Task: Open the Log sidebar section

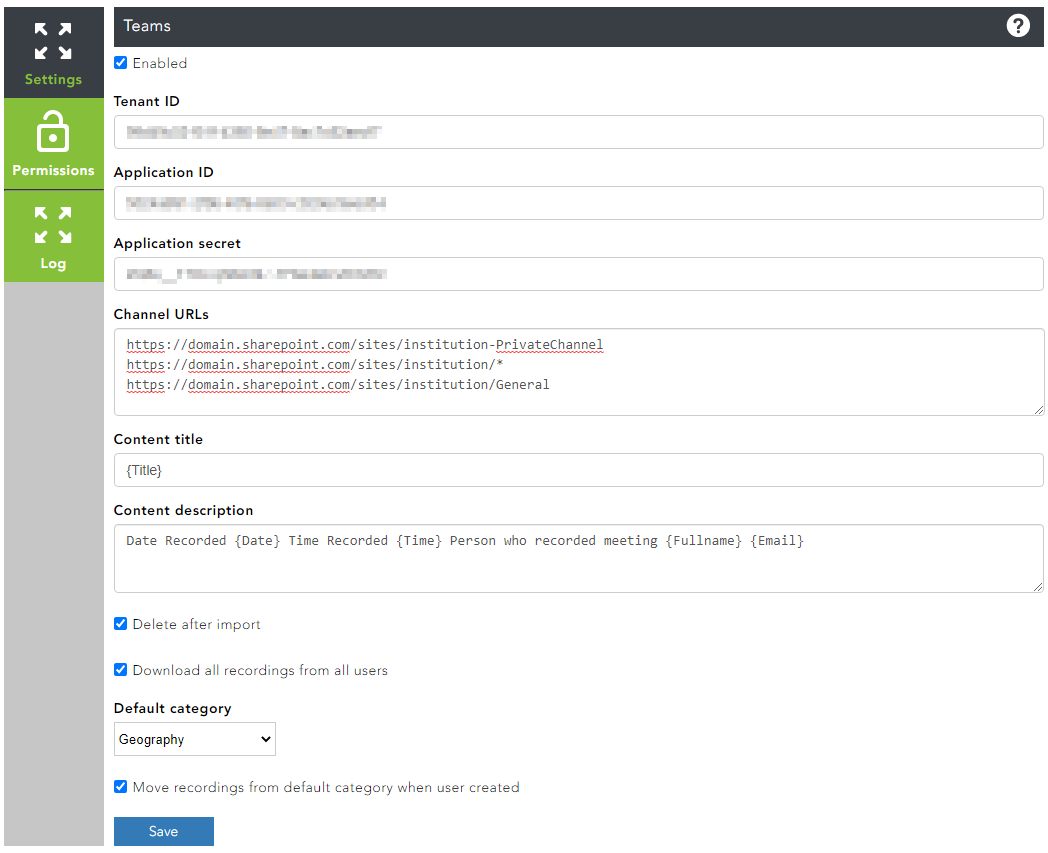Action: pos(53,237)
